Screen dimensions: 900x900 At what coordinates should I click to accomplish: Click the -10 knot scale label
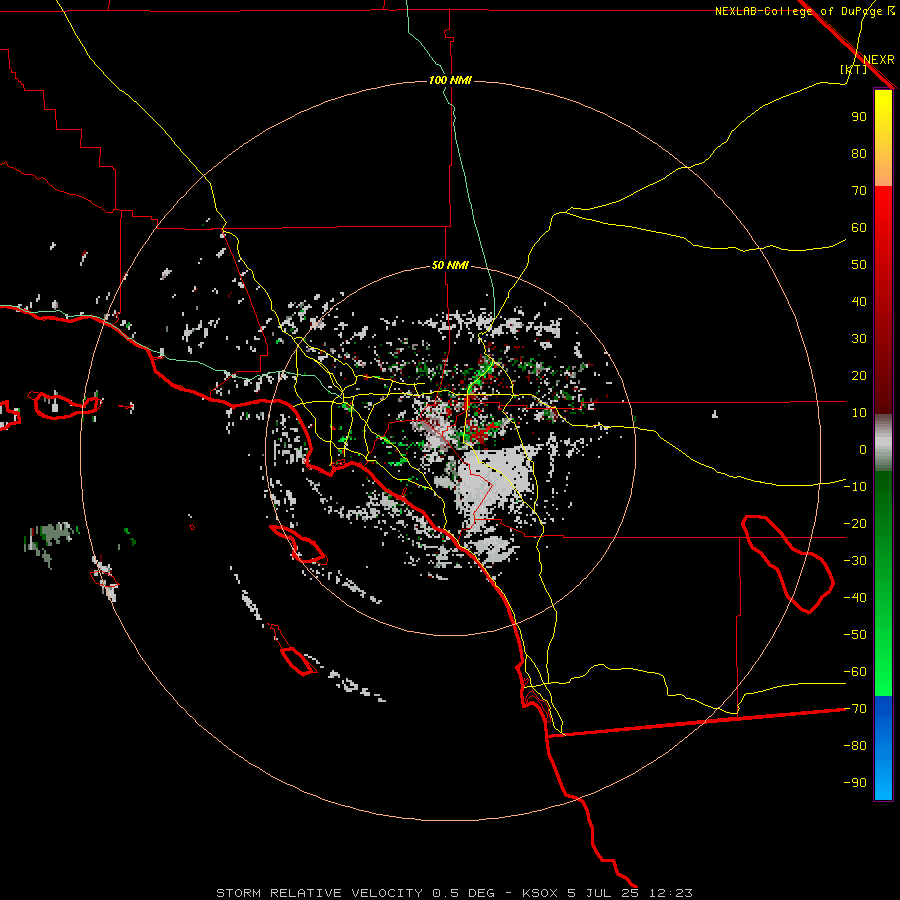point(855,487)
